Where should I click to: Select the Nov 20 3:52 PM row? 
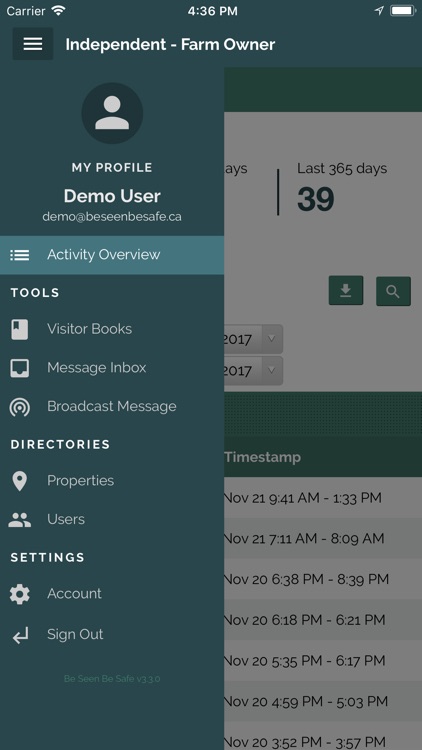pyautogui.click(x=323, y=737)
